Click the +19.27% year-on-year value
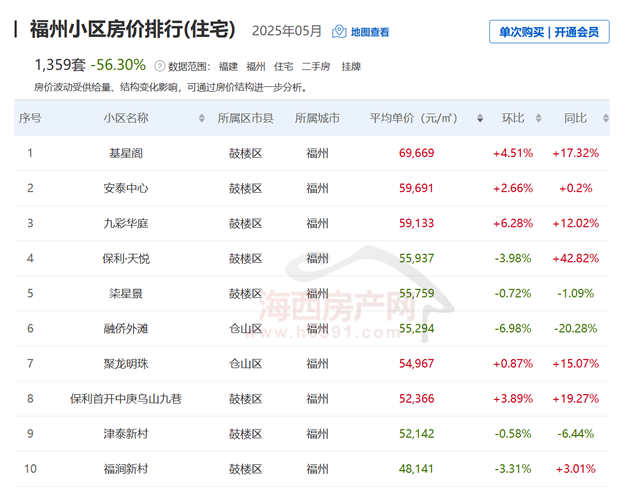The height and width of the screenshot is (498, 640). click(576, 399)
